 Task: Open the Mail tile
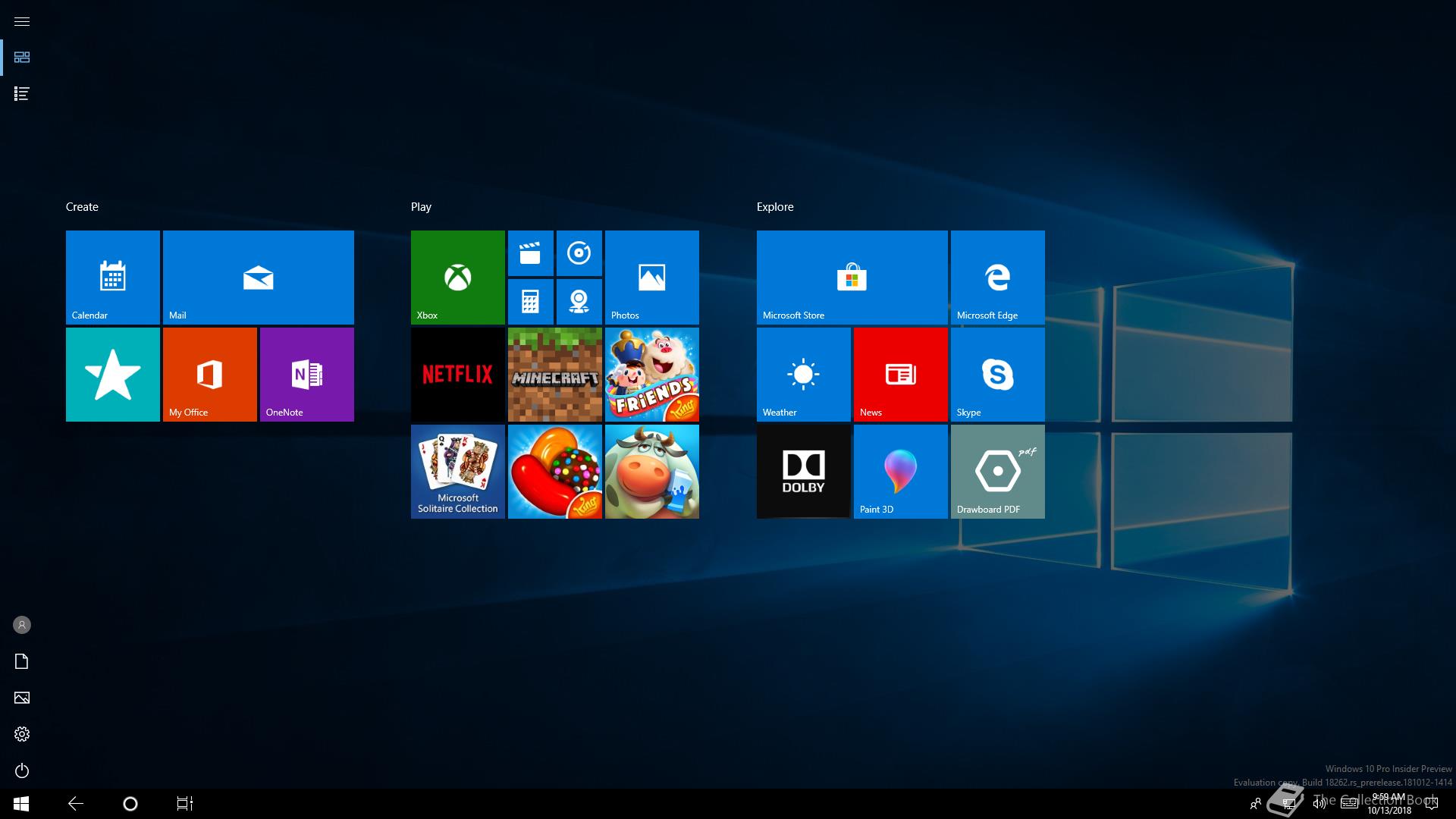[259, 278]
